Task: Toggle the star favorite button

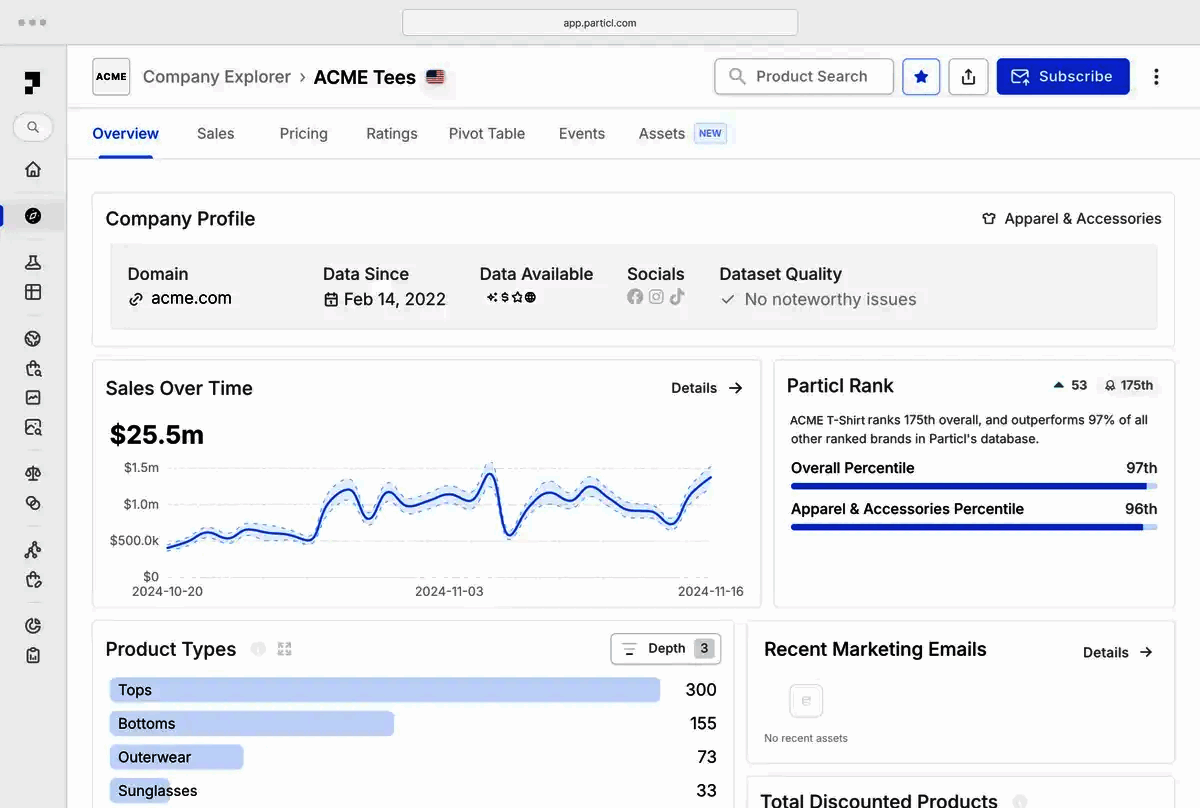Action: [x=921, y=77]
